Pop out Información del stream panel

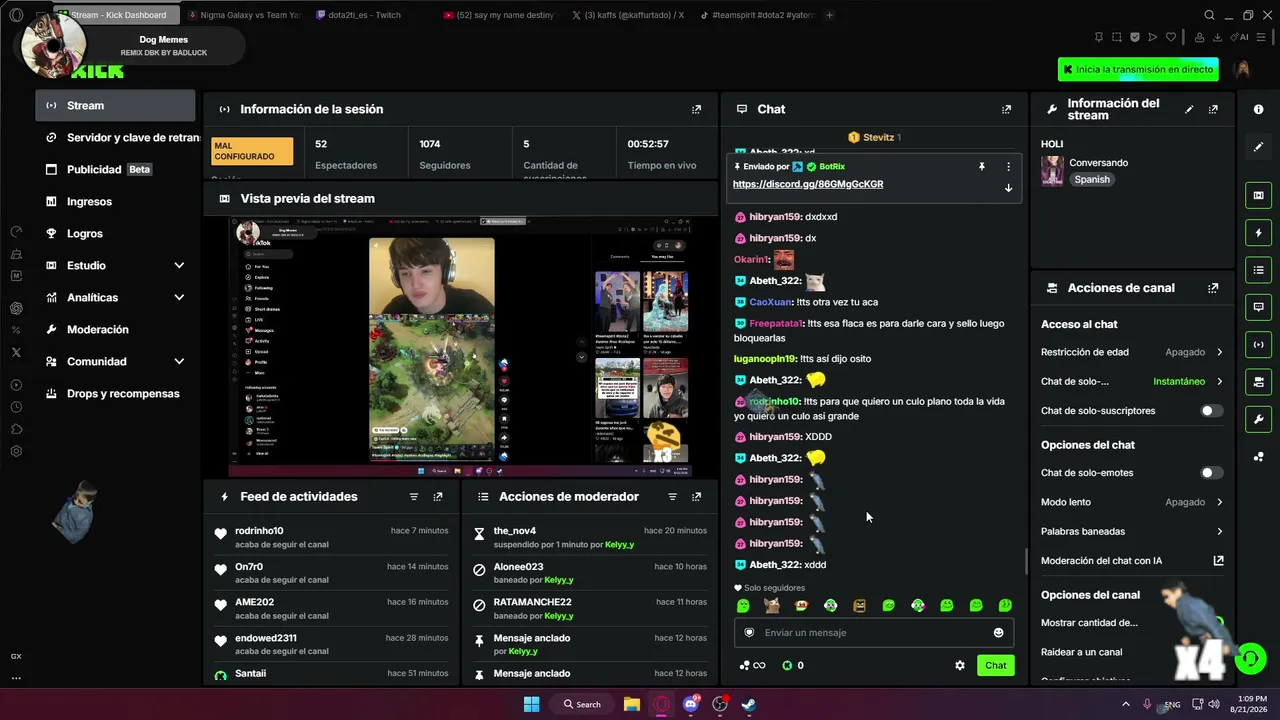pos(1213,109)
